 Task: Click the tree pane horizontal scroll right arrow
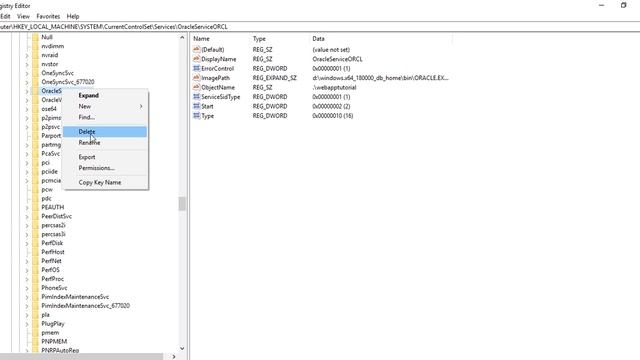(x=174, y=356)
